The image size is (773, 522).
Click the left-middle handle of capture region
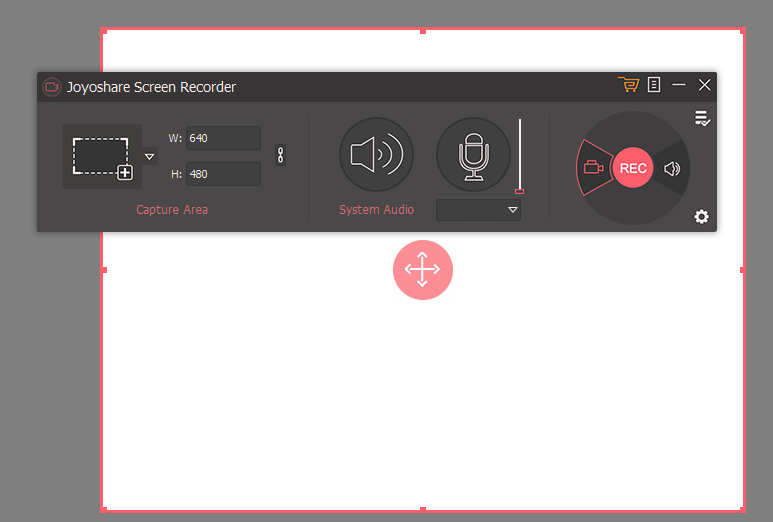104,270
